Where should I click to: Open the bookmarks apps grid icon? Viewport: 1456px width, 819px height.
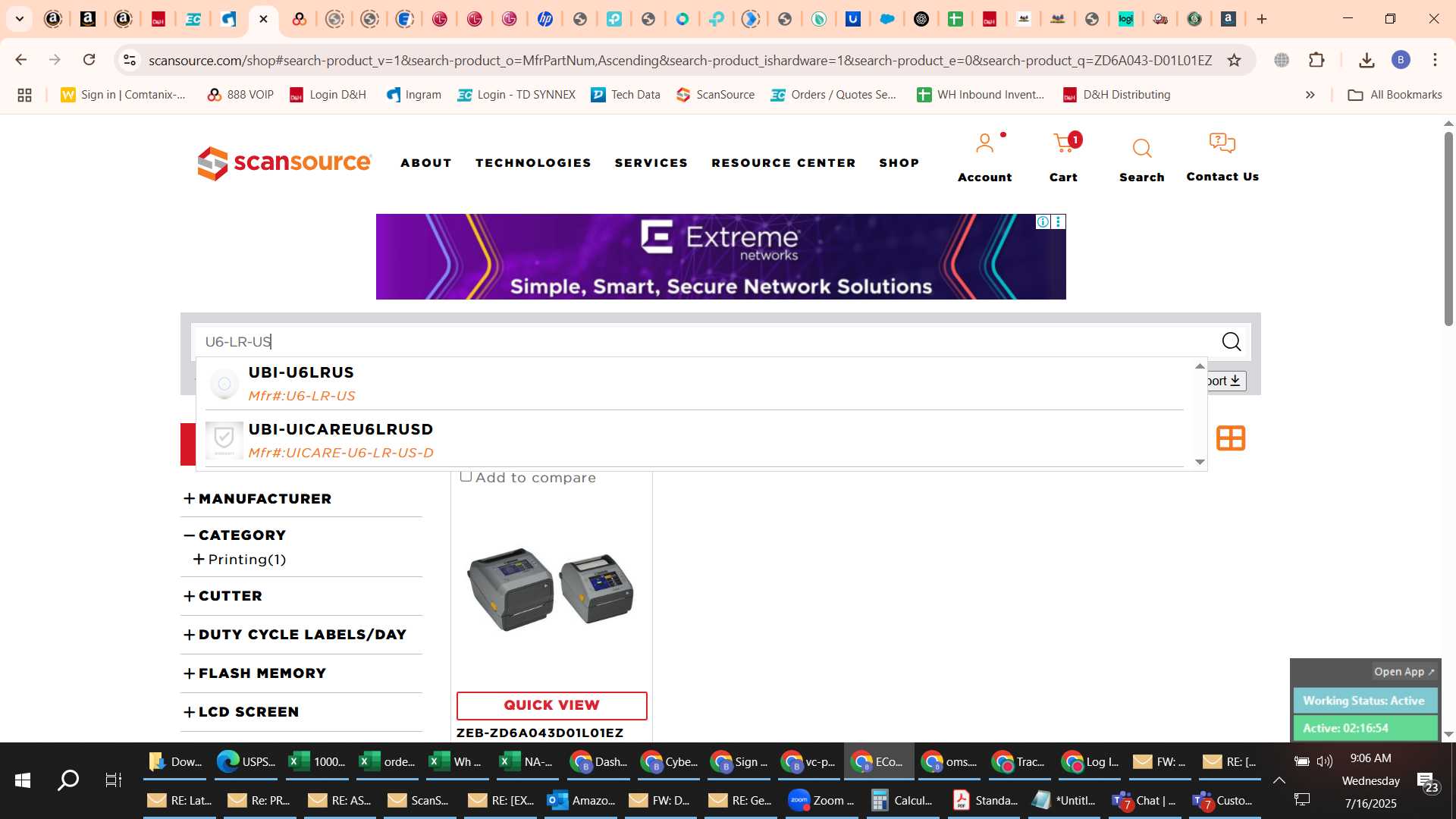pos(24,95)
